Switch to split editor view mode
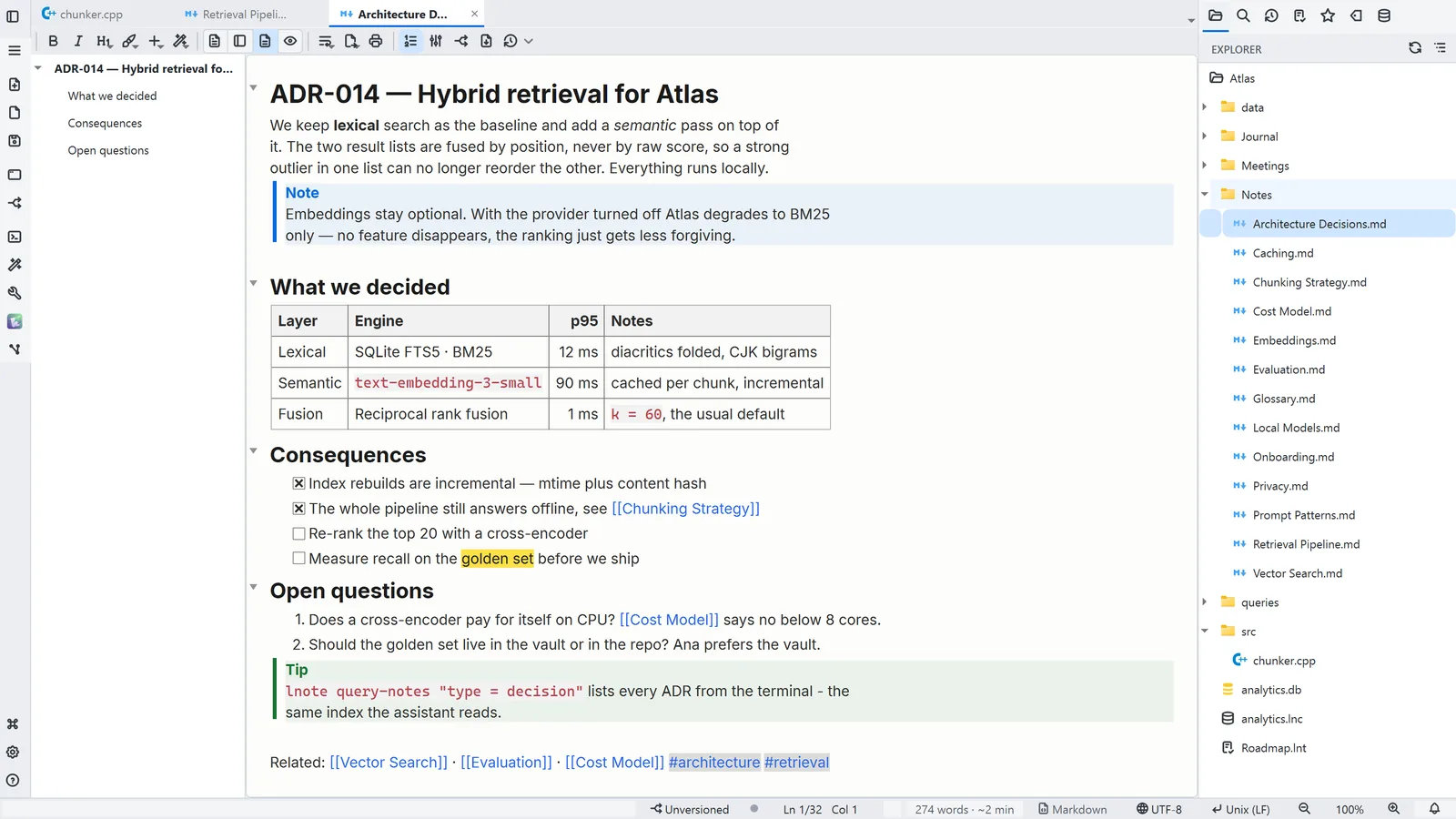The height and width of the screenshot is (819, 1456). [x=239, y=41]
